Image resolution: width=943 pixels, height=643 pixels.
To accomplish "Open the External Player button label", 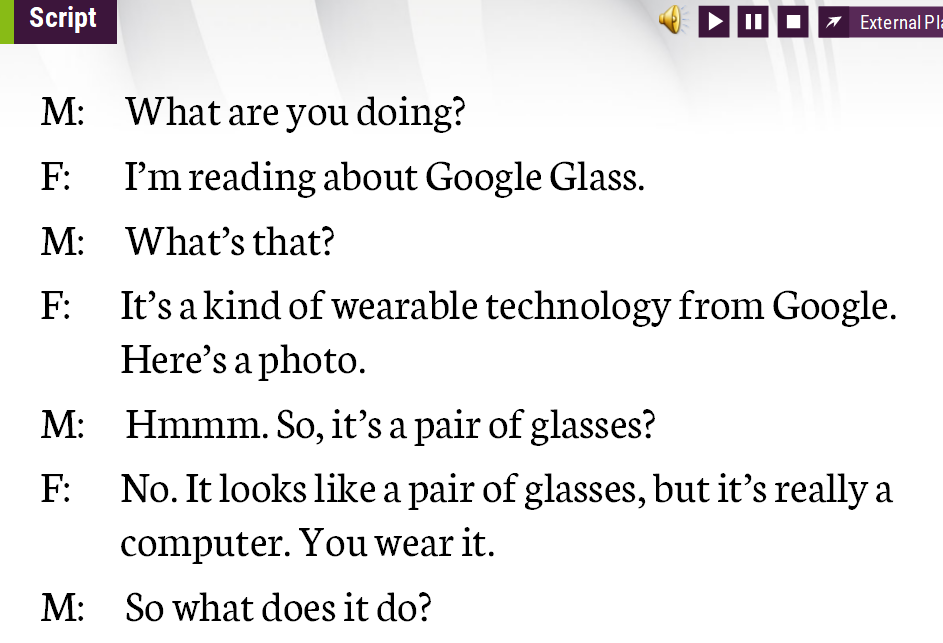I will [x=900, y=22].
